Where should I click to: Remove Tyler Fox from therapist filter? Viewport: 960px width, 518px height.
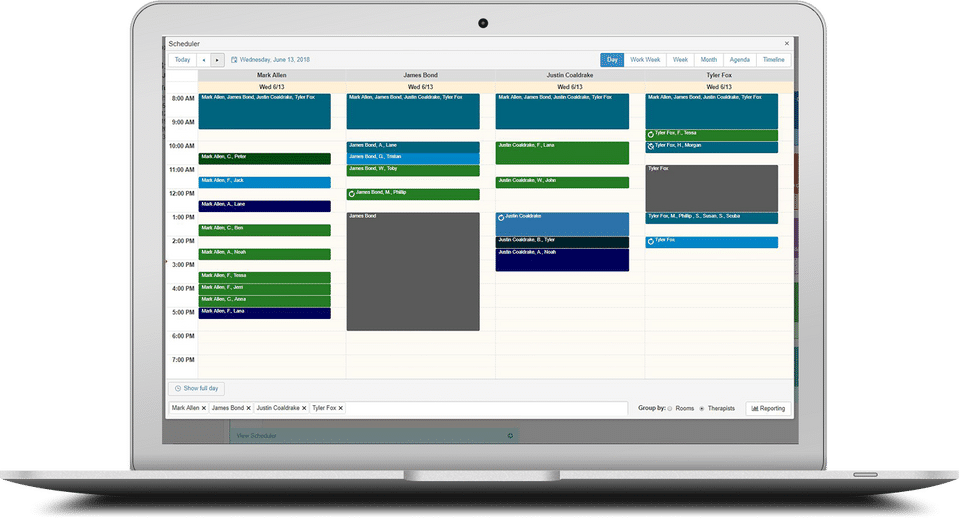point(341,408)
